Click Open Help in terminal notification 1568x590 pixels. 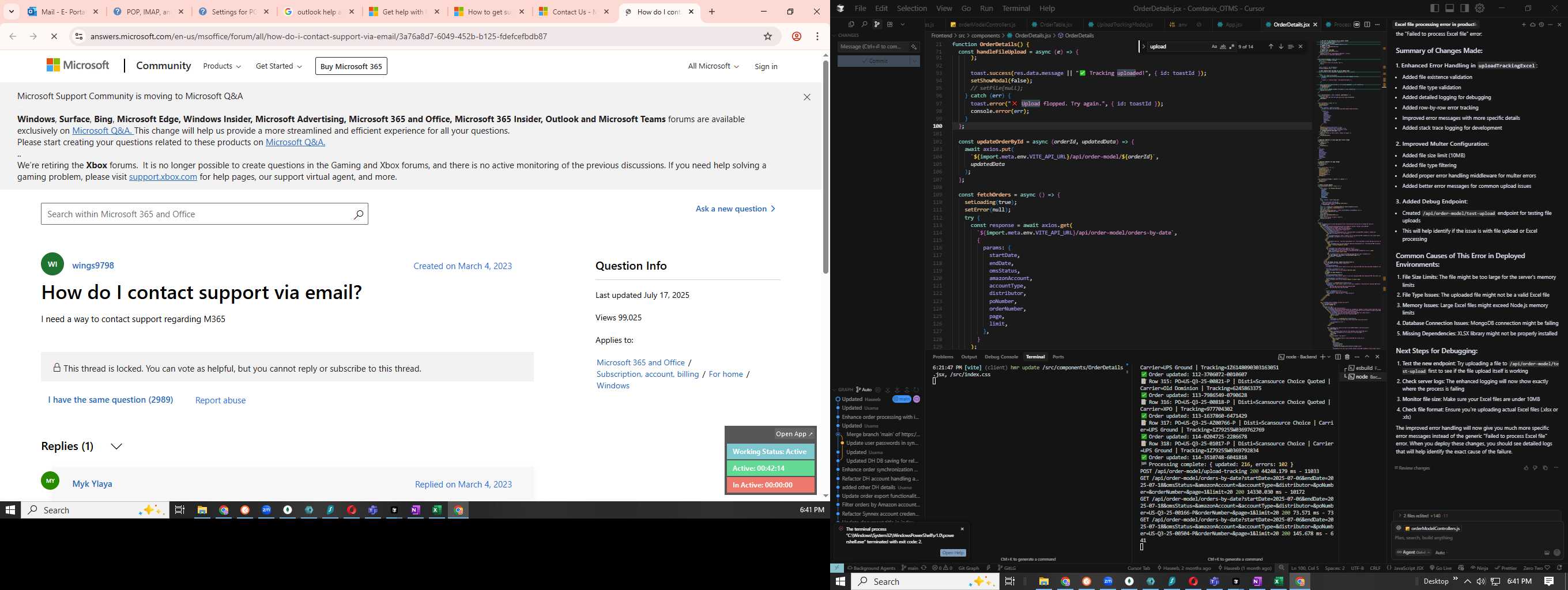pos(952,553)
